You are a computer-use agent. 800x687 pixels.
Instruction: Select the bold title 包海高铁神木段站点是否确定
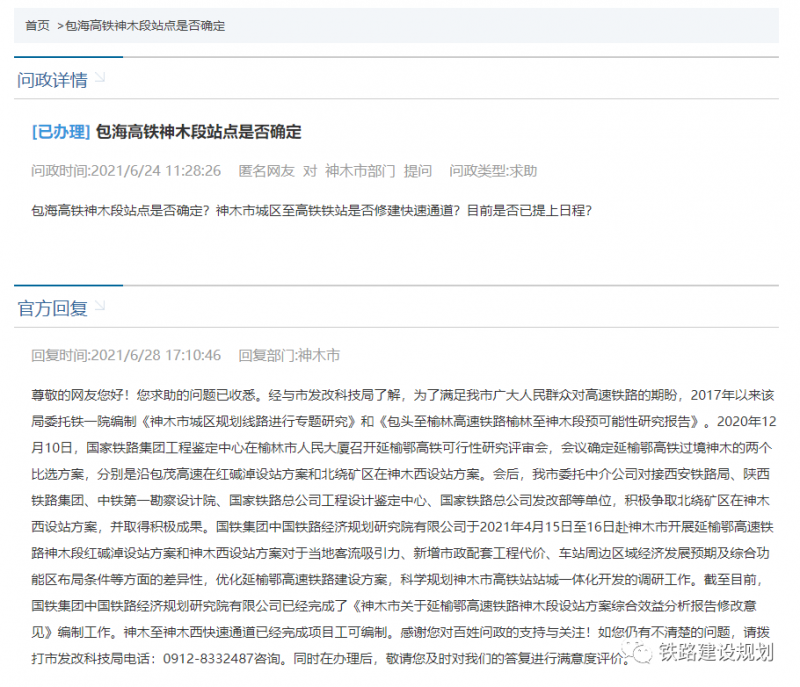coord(198,132)
